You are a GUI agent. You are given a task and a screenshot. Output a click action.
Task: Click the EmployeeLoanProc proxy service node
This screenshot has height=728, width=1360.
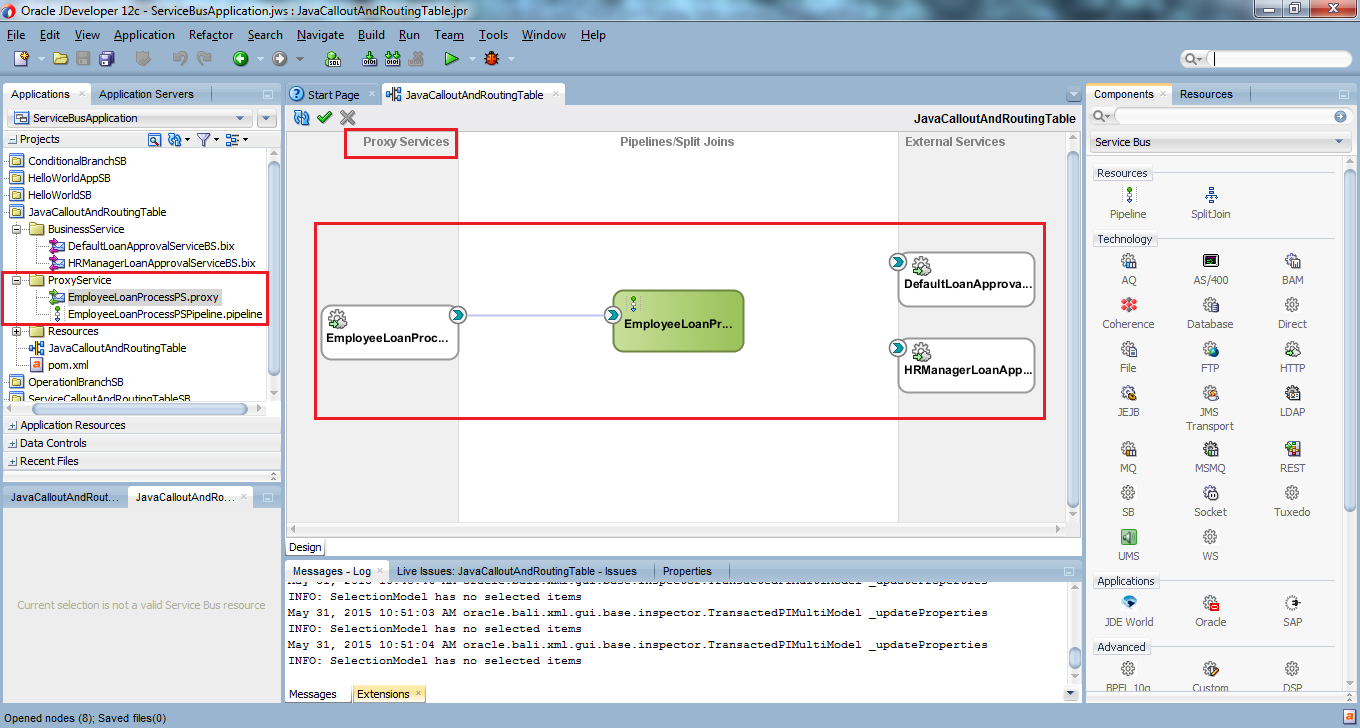[390, 332]
